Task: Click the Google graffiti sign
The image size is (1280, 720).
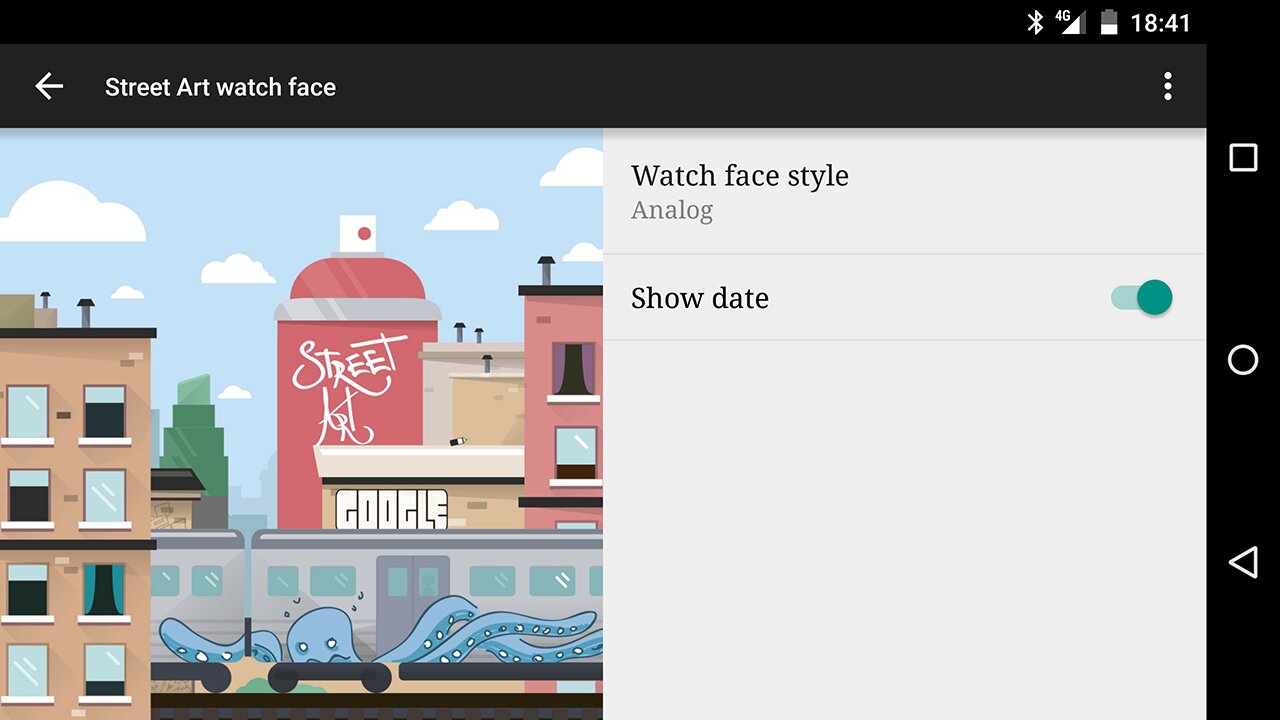Action: [x=391, y=509]
